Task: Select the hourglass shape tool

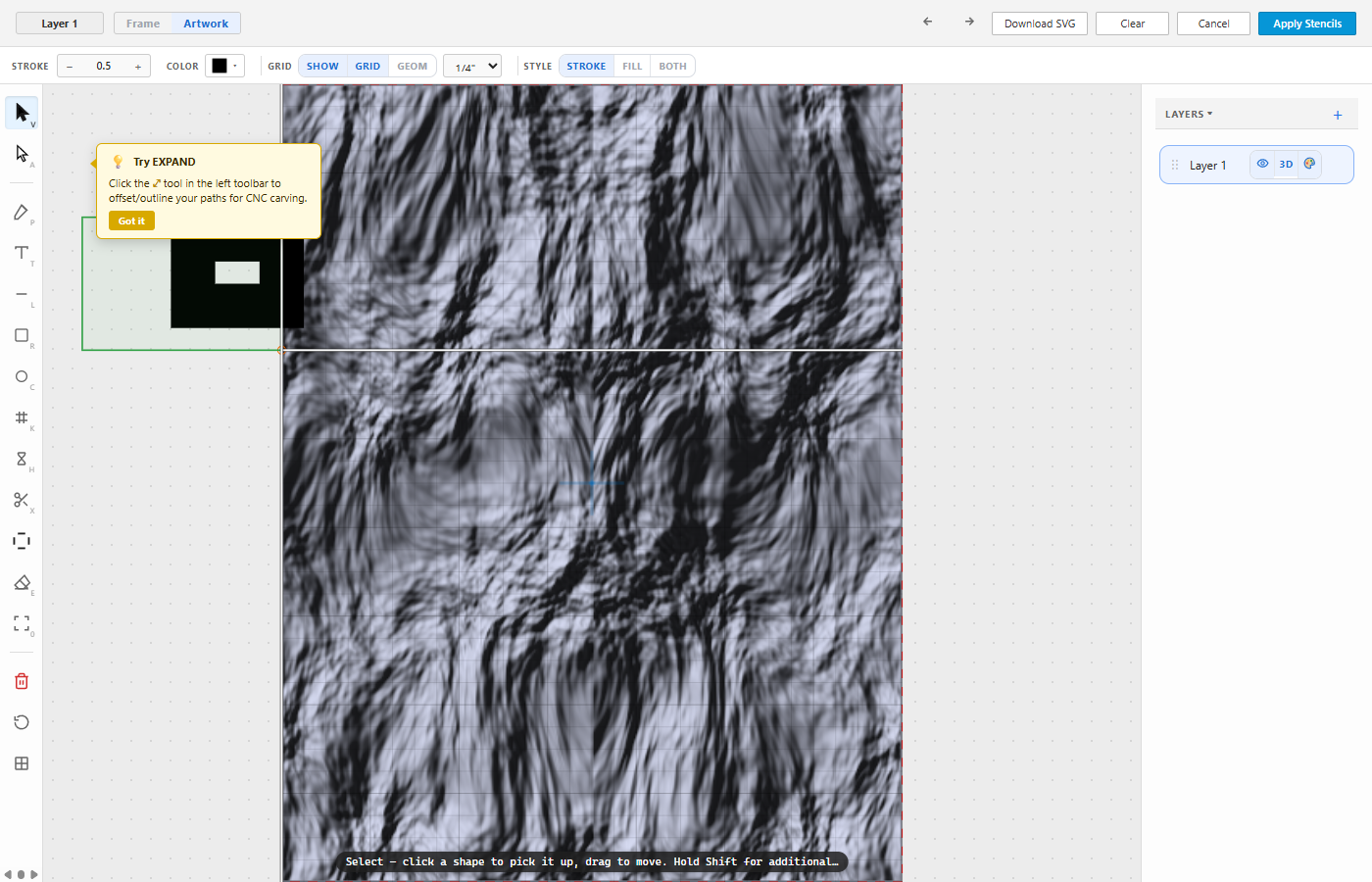Action: point(22,459)
